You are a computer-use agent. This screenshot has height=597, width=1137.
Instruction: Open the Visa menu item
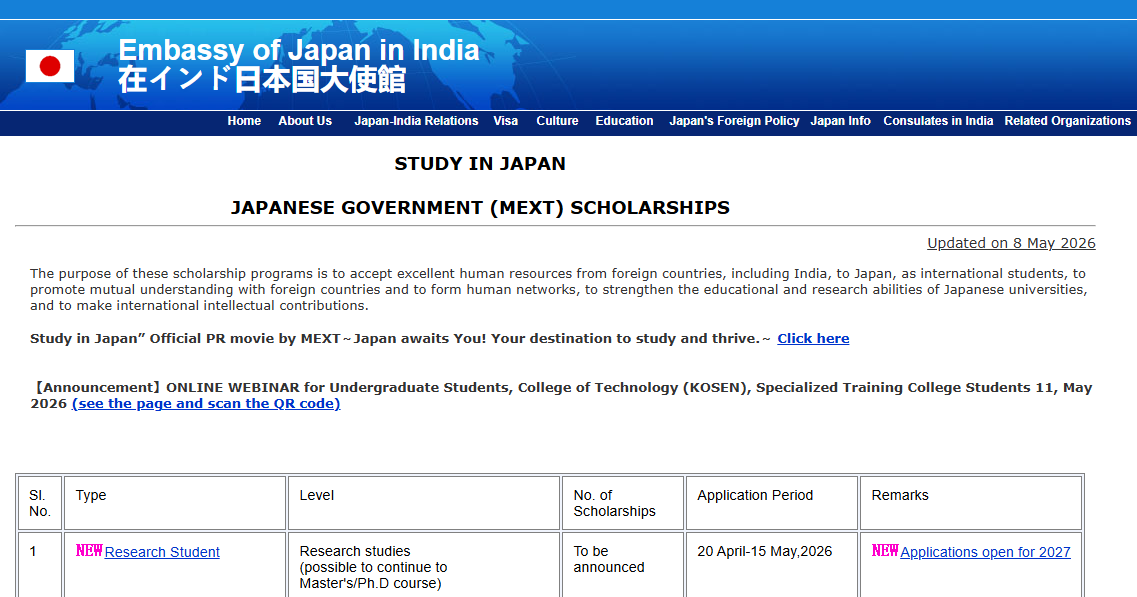pos(505,121)
